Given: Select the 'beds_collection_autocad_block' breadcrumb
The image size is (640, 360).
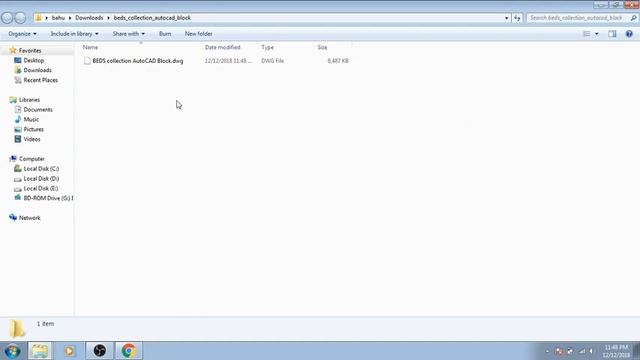Looking at the screenshot, I should coord(152,18).
